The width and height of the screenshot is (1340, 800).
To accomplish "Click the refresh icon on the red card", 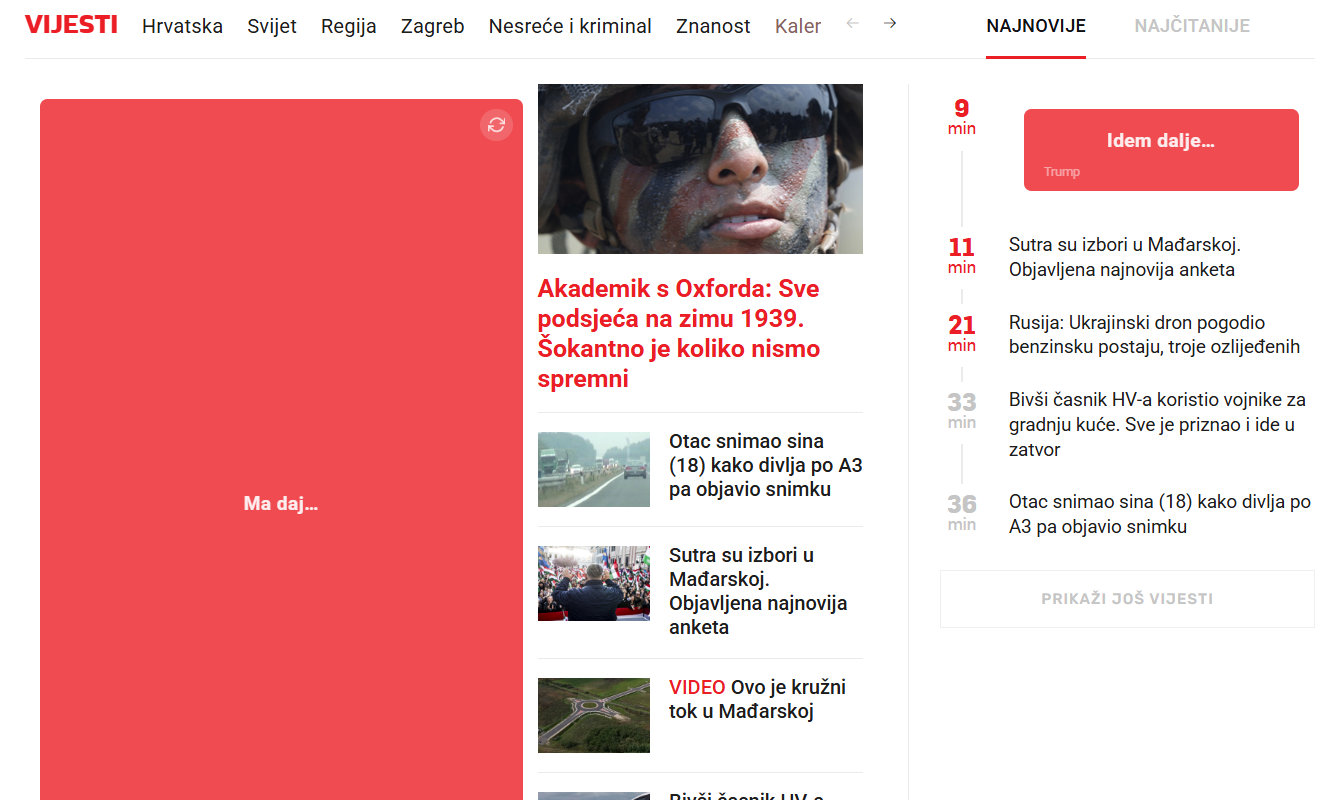I will (x=496, y=125).
